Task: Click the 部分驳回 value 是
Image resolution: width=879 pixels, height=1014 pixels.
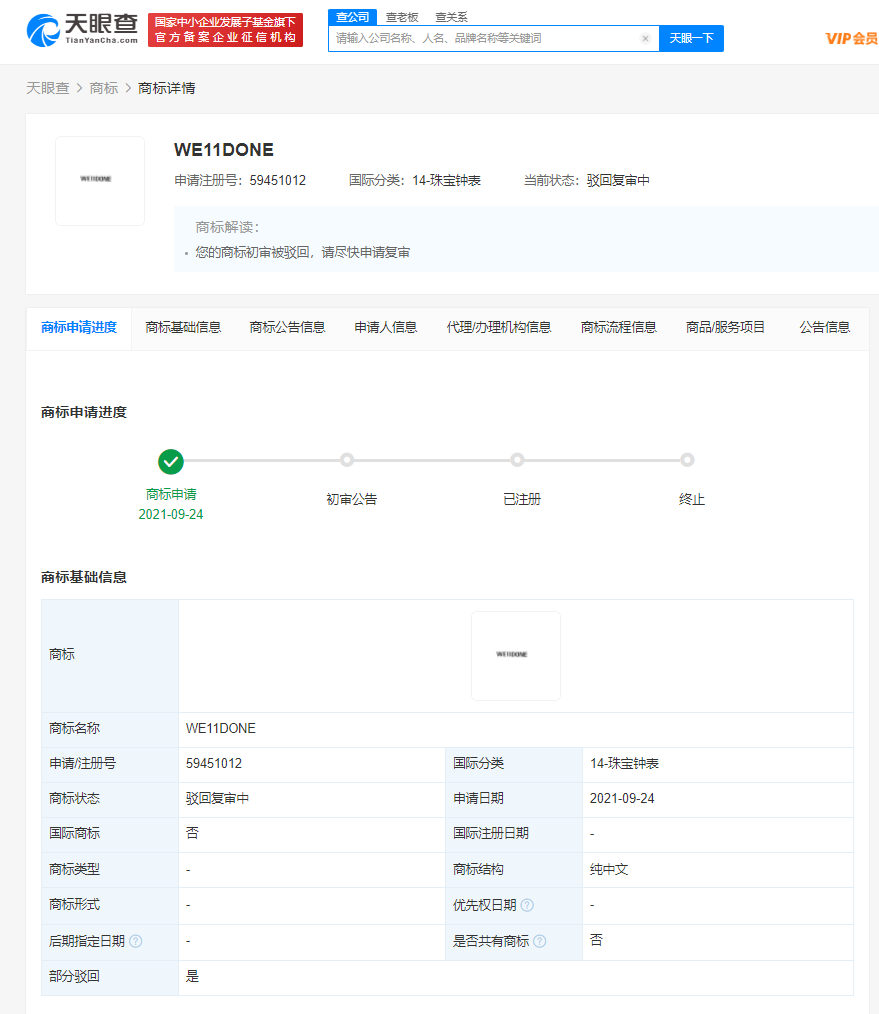Action: 192,976
